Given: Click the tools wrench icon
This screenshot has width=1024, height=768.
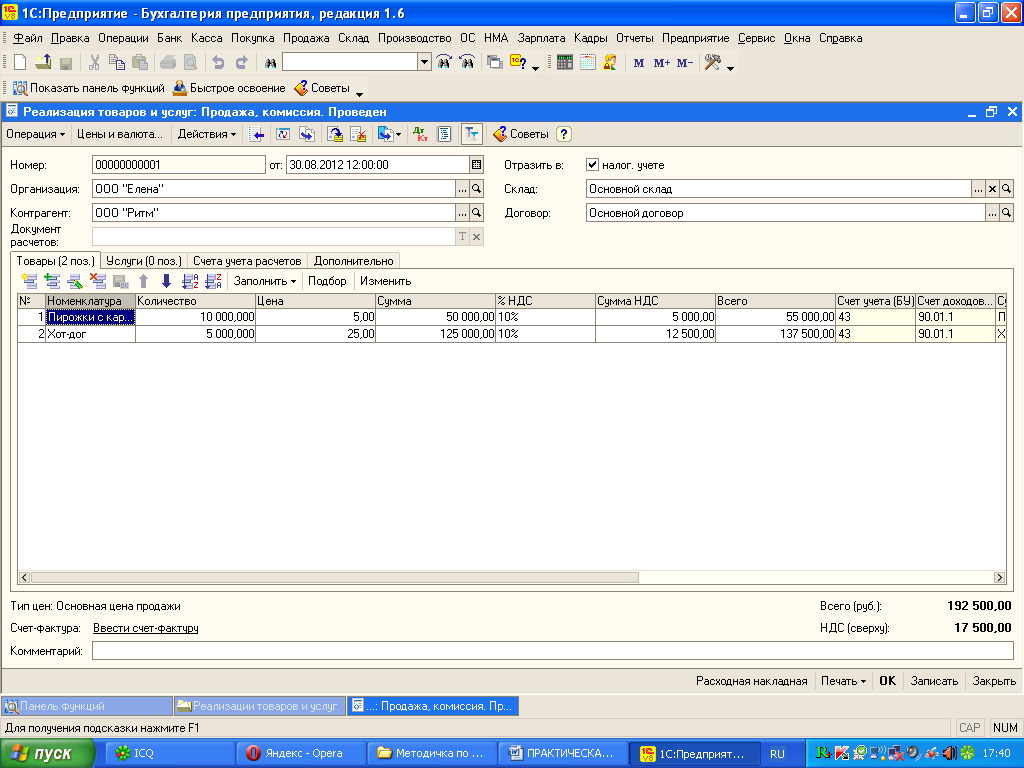Looking at the screenshot, I should point(712,63).
